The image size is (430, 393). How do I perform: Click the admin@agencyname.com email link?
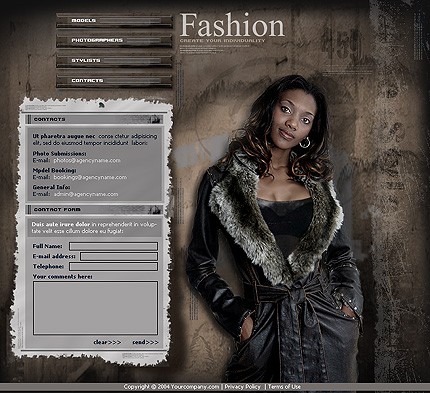coord(86,194)
